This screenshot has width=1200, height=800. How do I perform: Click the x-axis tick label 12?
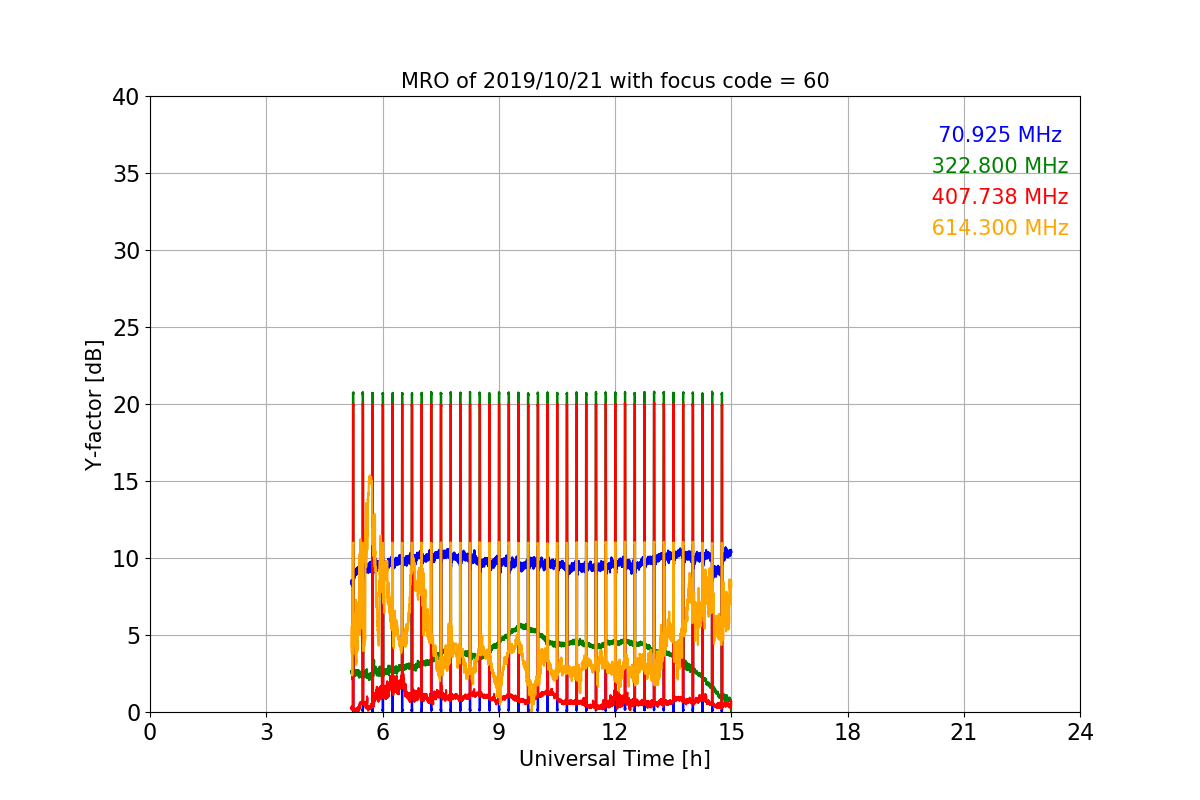pyautogui.click(x=615, y=732)
